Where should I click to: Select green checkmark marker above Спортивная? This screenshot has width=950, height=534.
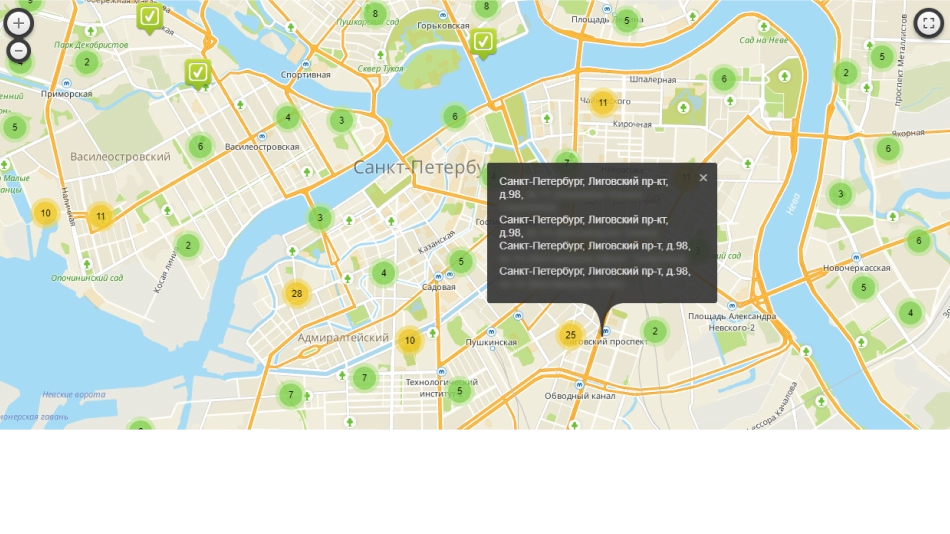(x=198, y=71)
